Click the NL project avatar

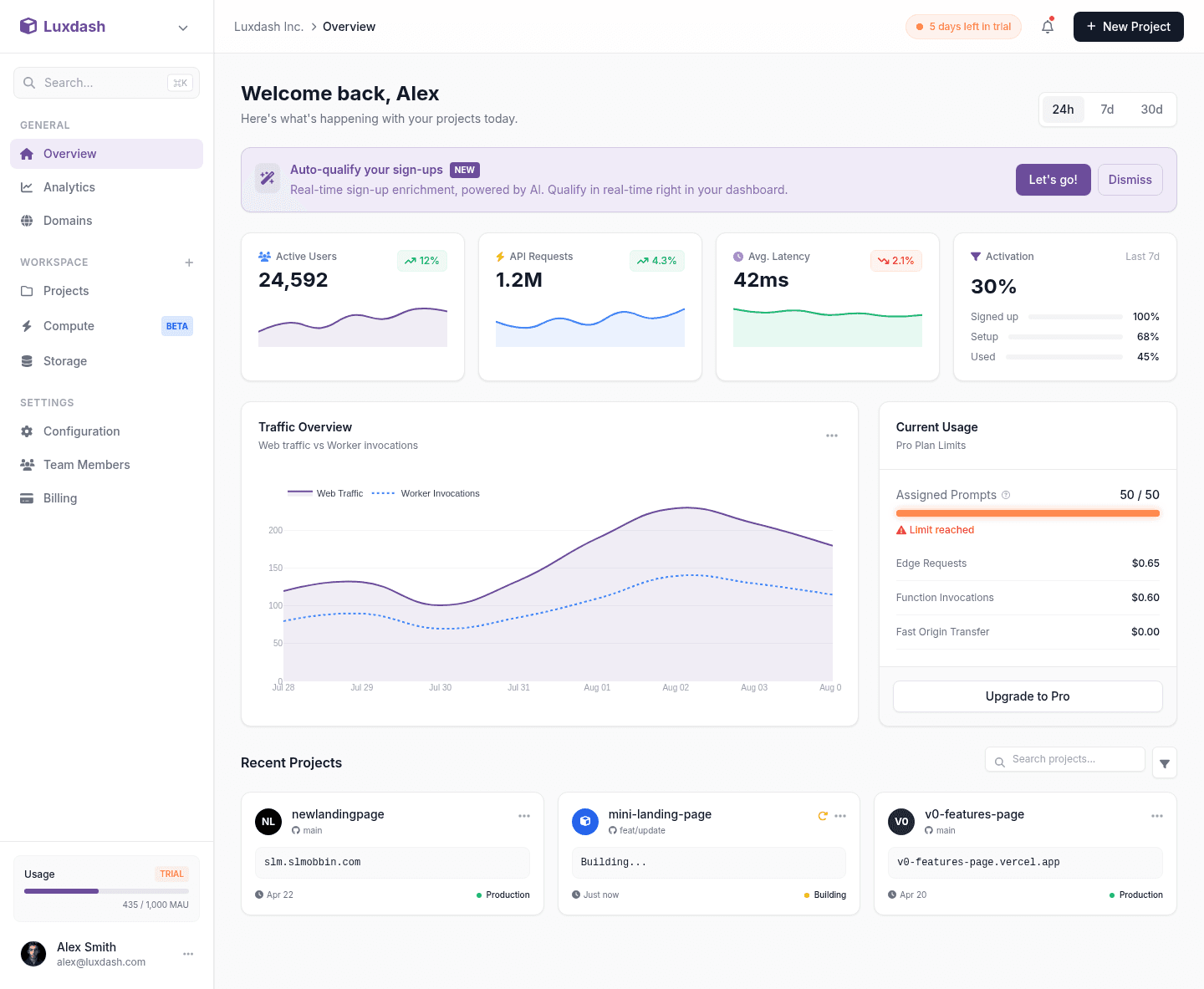(268, 822)
